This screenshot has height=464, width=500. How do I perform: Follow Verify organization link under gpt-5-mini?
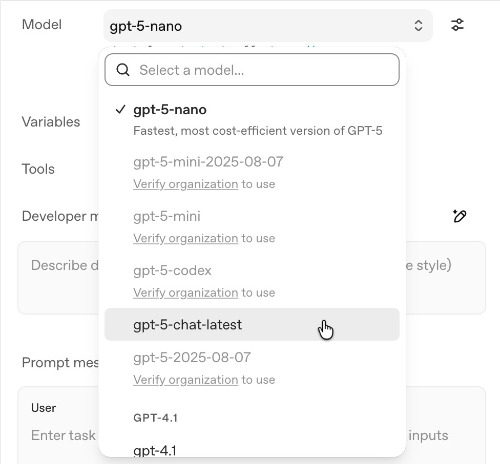click(186, 238)
